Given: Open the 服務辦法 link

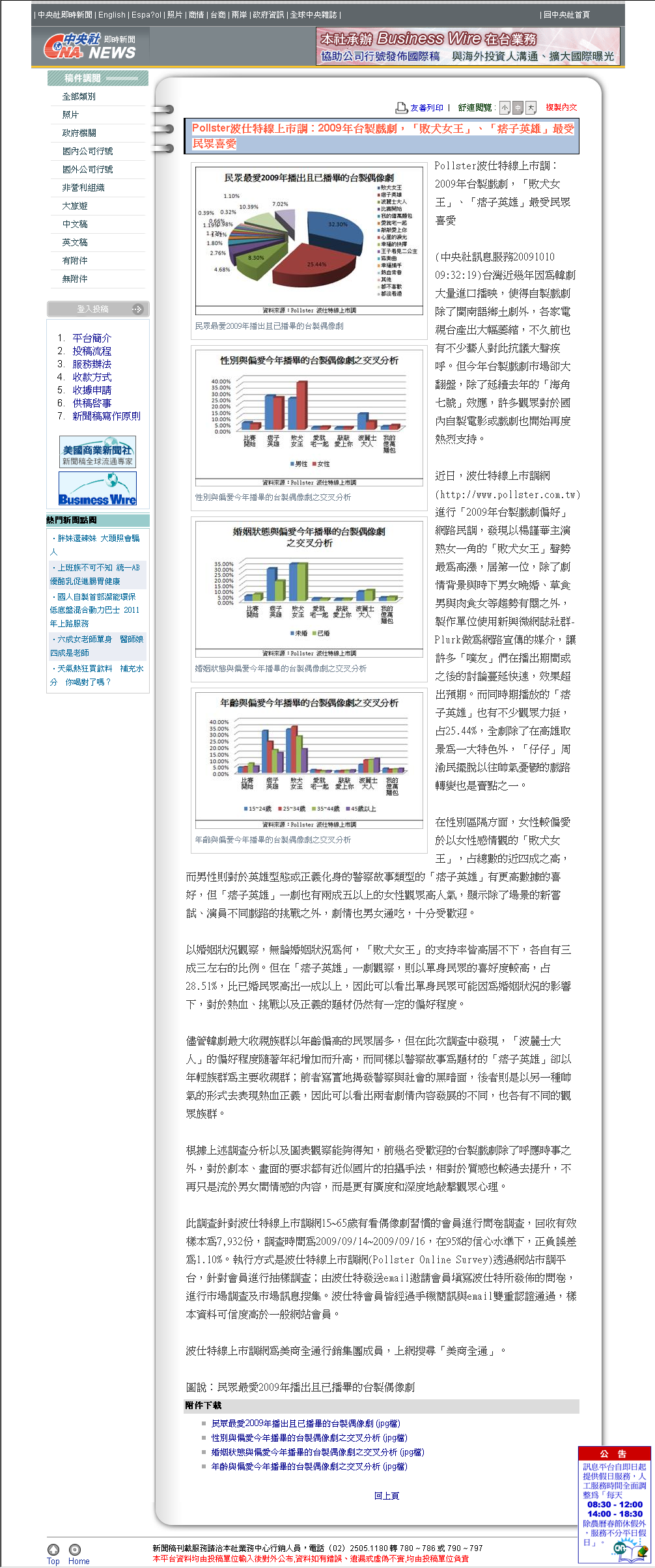Looking at the screenshot, I should point(92,364).
